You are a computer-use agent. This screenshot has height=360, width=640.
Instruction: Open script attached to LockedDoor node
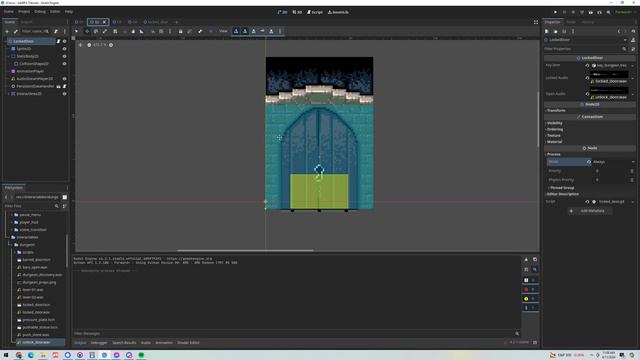pyautogui.click(x=58, y=41)
